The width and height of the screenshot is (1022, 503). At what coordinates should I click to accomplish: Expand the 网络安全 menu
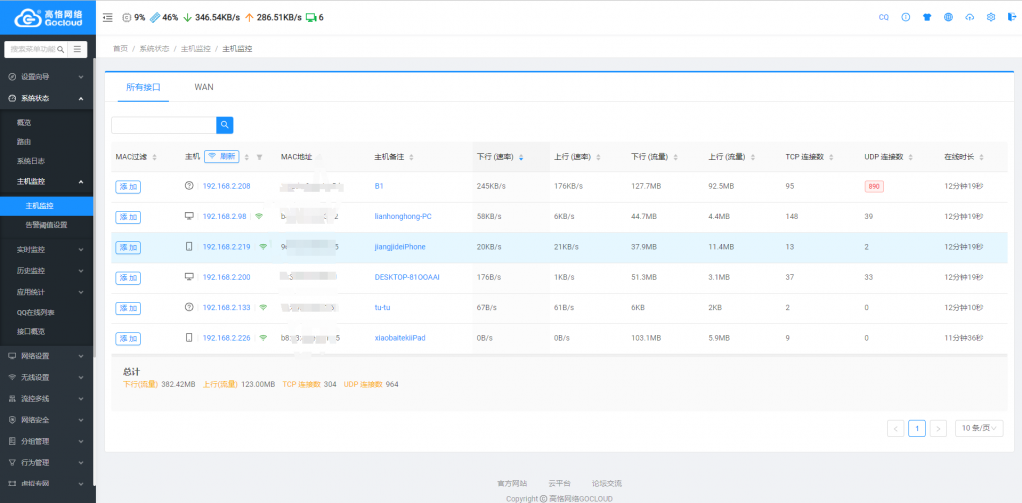(x=47, y=420)
